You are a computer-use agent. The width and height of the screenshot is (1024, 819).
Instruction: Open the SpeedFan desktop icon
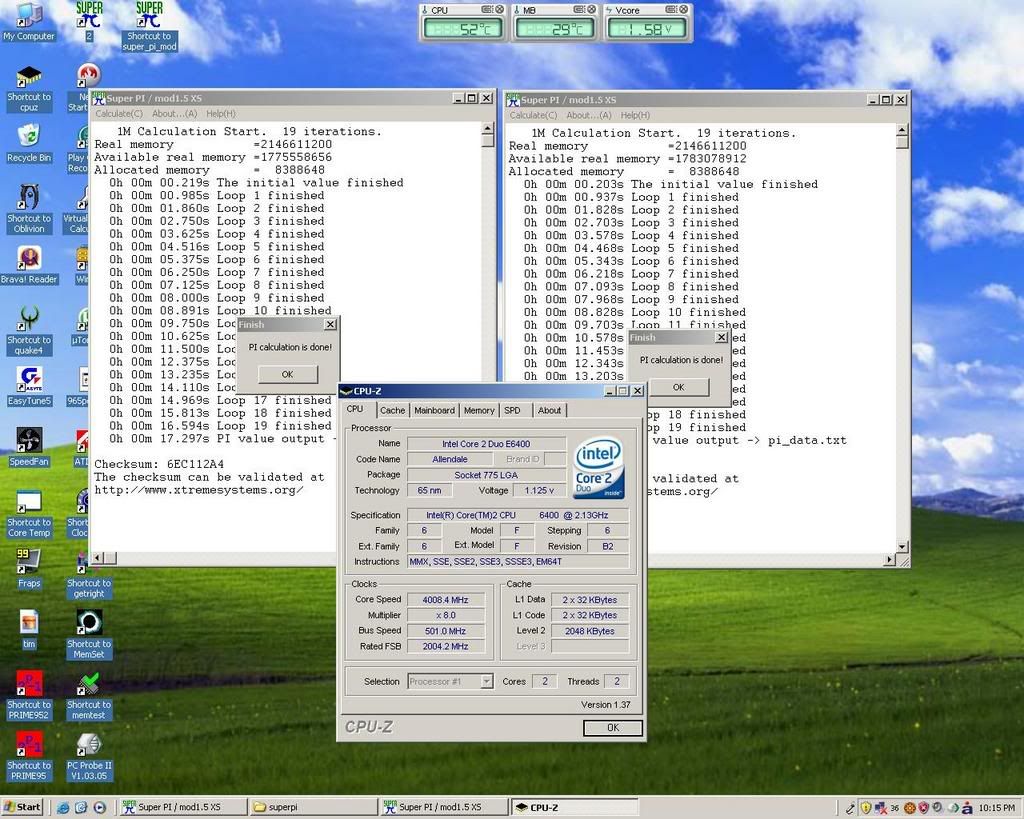[x=29, y=441]
